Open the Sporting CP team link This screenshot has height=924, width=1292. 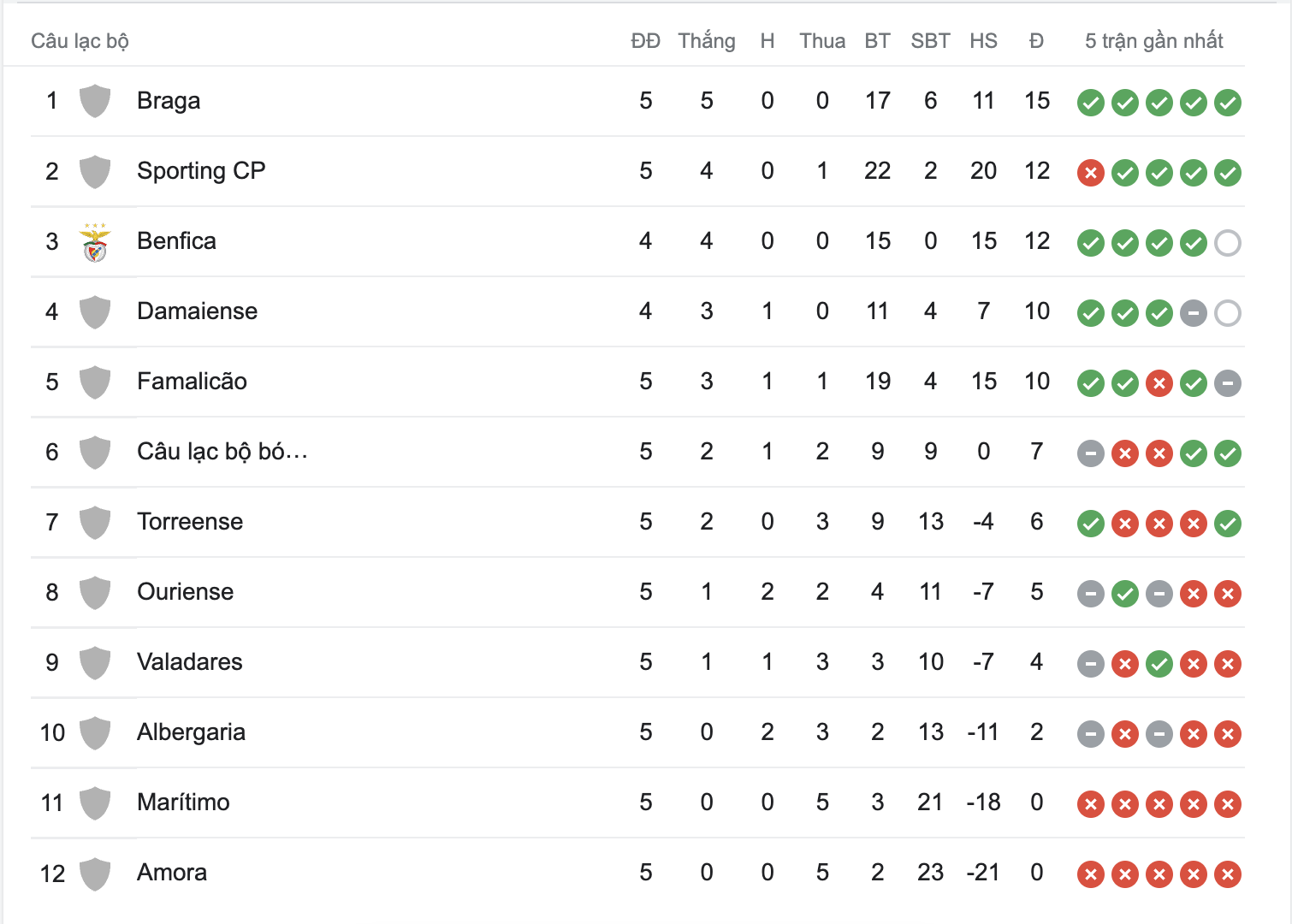click(201, 171)
